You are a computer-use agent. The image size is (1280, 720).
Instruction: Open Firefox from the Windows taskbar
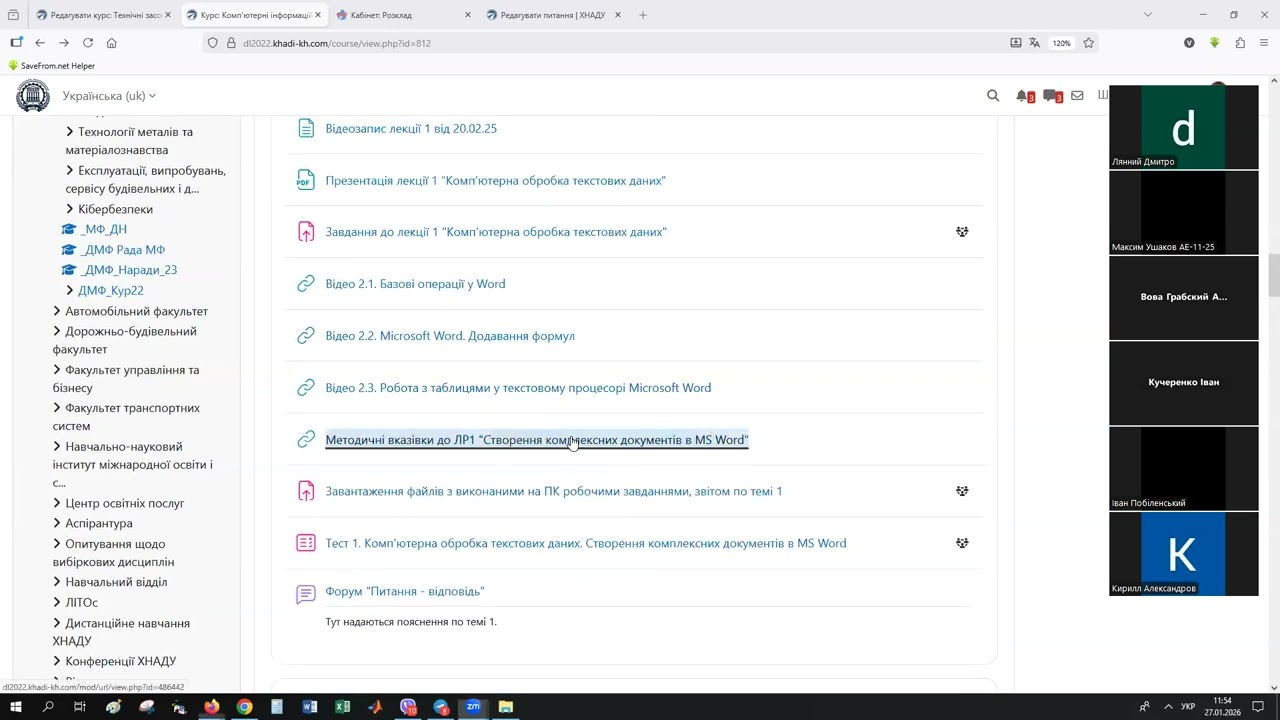(212, 707)
